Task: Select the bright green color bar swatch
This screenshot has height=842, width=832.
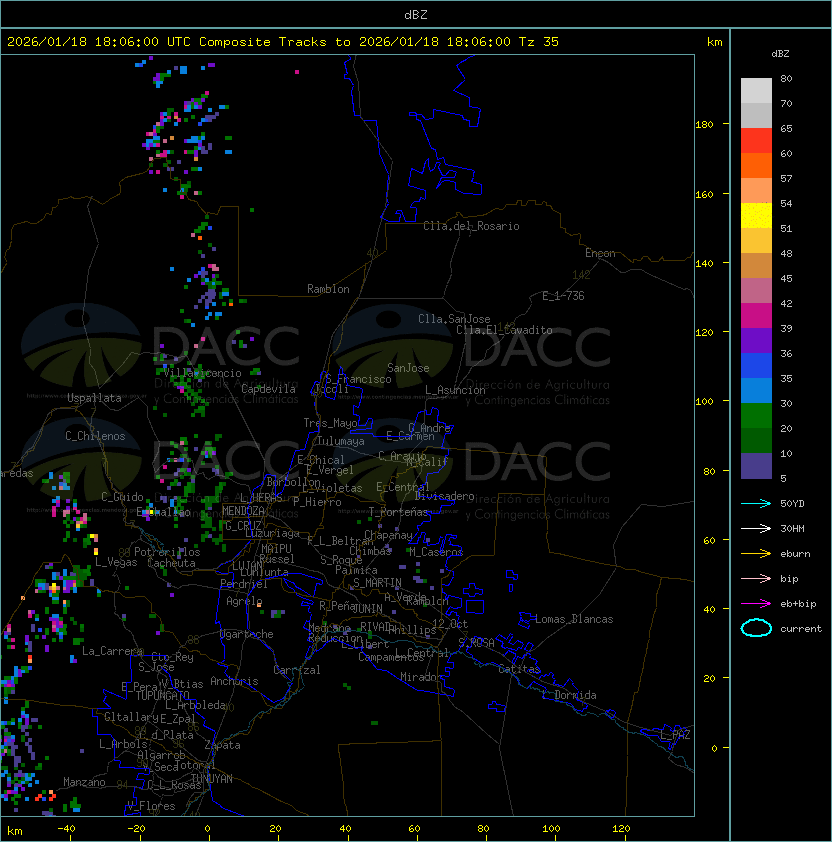Action: click(x=756, y=416)
